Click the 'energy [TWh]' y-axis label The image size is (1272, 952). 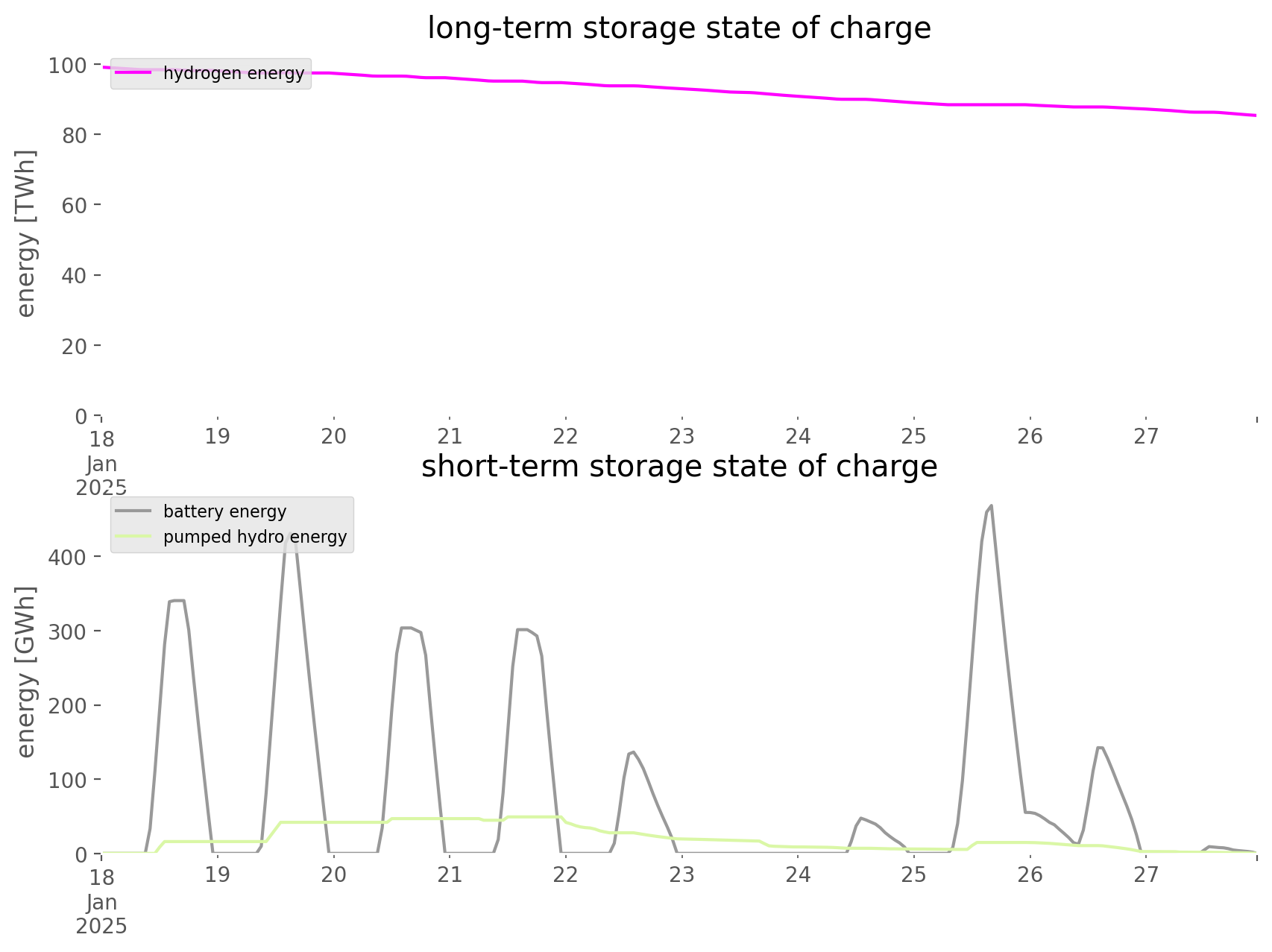[x=26, y=233]
